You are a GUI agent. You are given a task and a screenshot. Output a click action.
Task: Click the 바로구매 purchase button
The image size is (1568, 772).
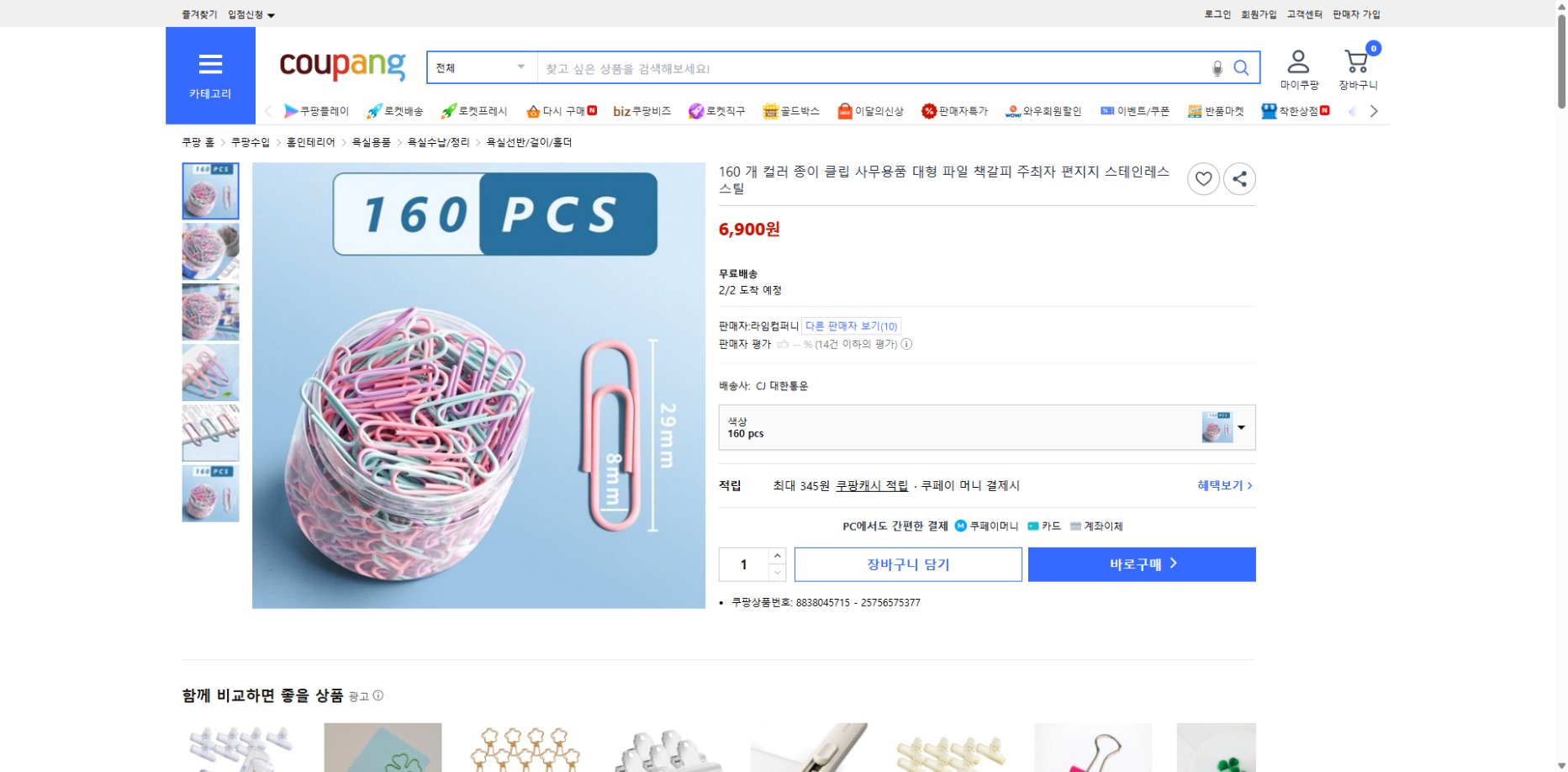1141,564
